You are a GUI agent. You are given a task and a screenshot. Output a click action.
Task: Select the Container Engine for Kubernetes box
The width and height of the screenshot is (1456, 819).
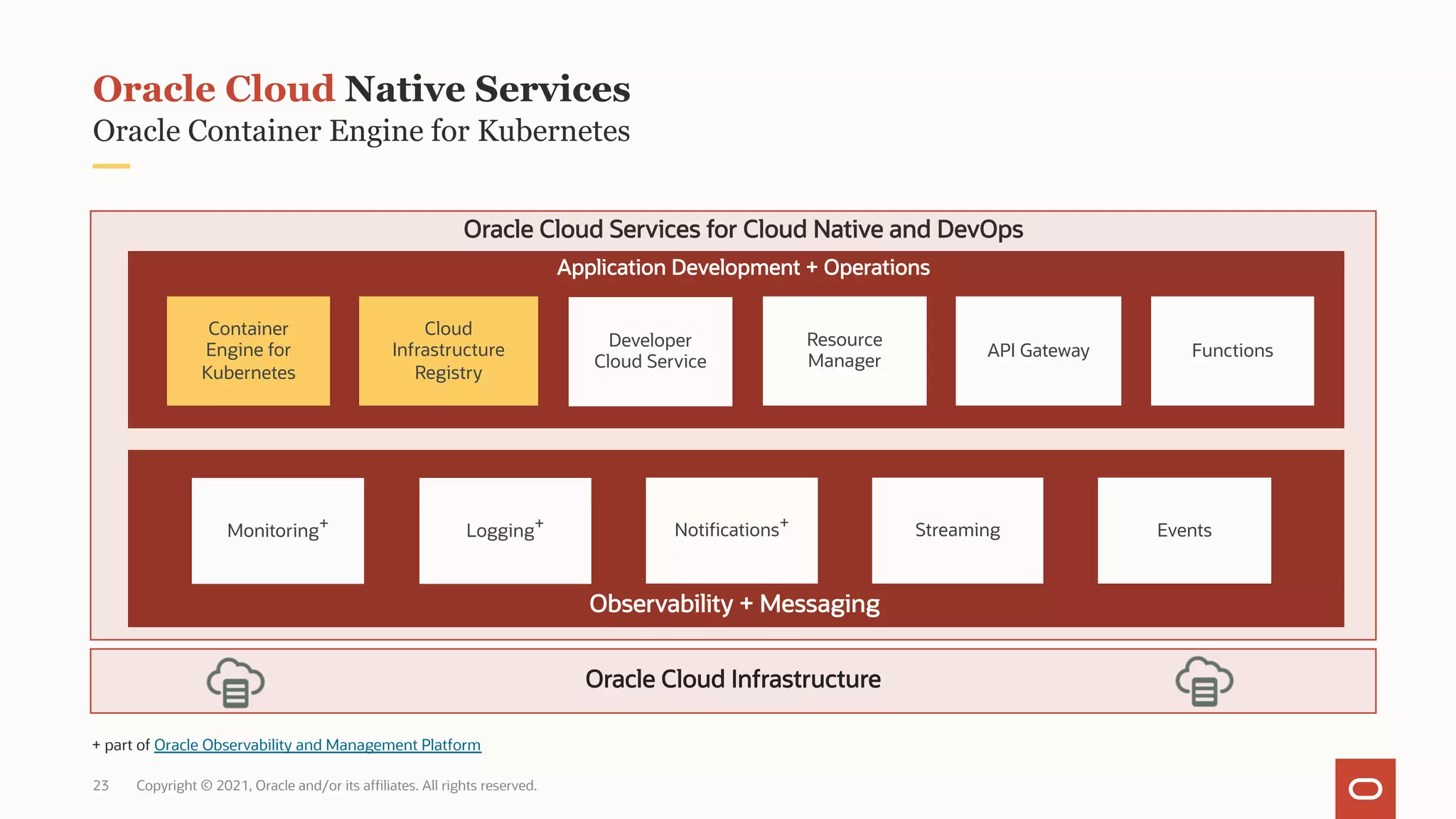tap(248, 351)
